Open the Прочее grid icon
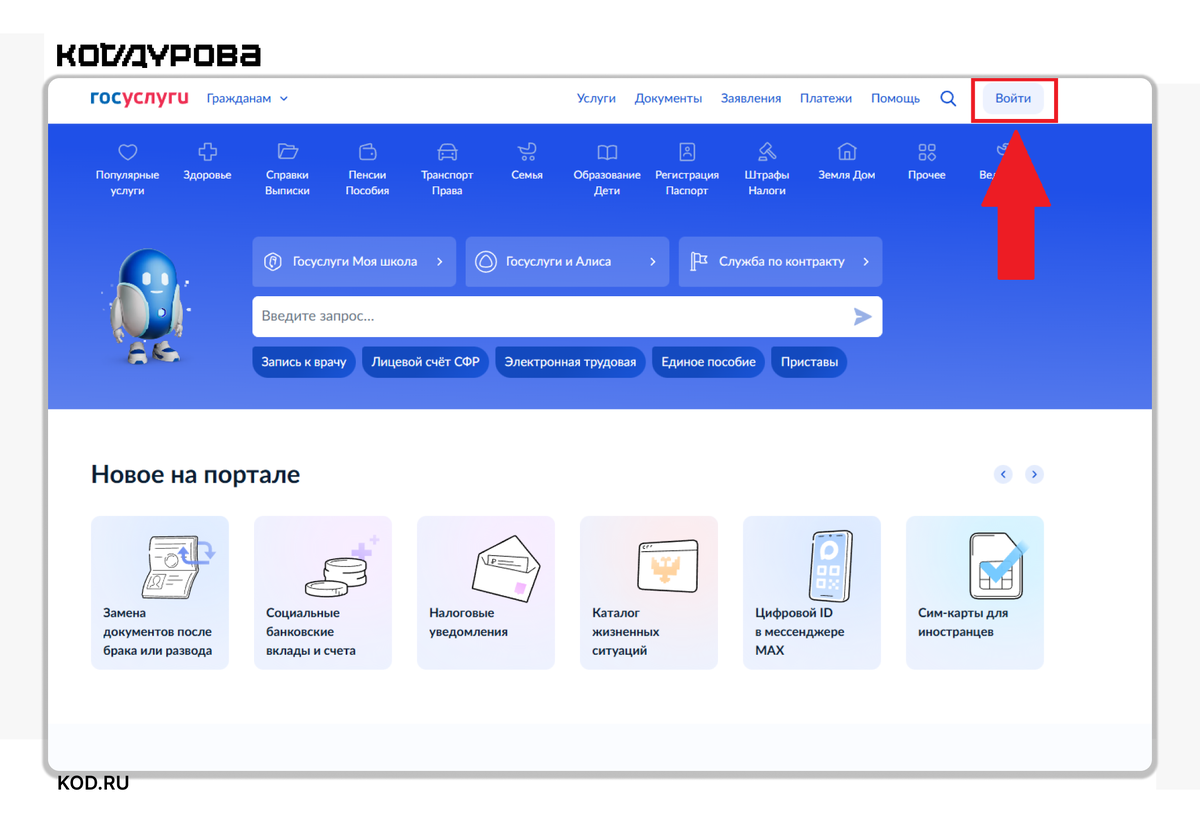The height and width of the screenshot is (823, 1200). (927, 152)
